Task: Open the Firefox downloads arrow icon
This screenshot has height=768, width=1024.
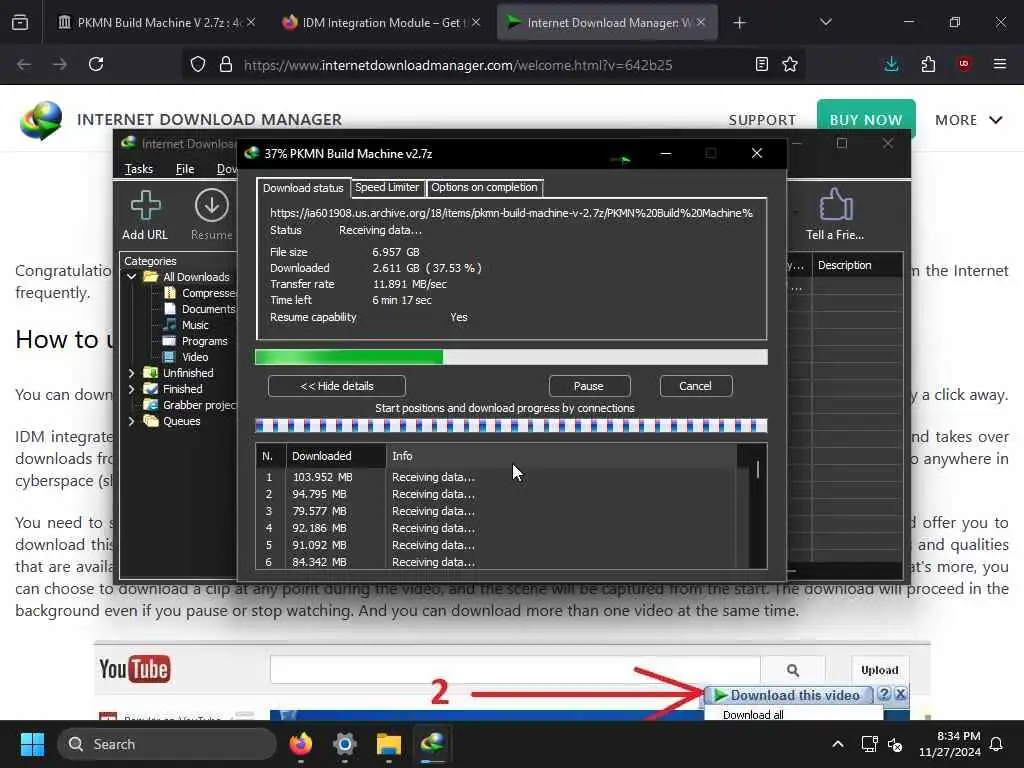Action: [x=891, y=64]
